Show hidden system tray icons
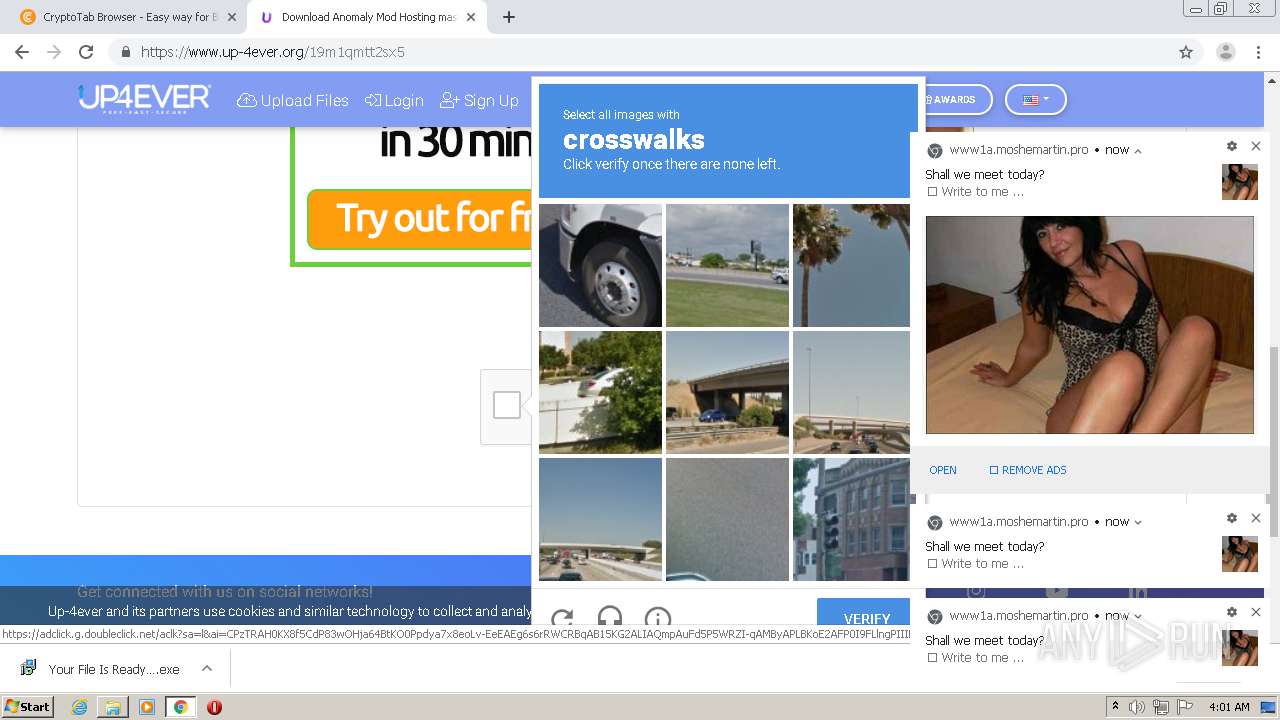1280x720 pixels. tap(1115, 706)
